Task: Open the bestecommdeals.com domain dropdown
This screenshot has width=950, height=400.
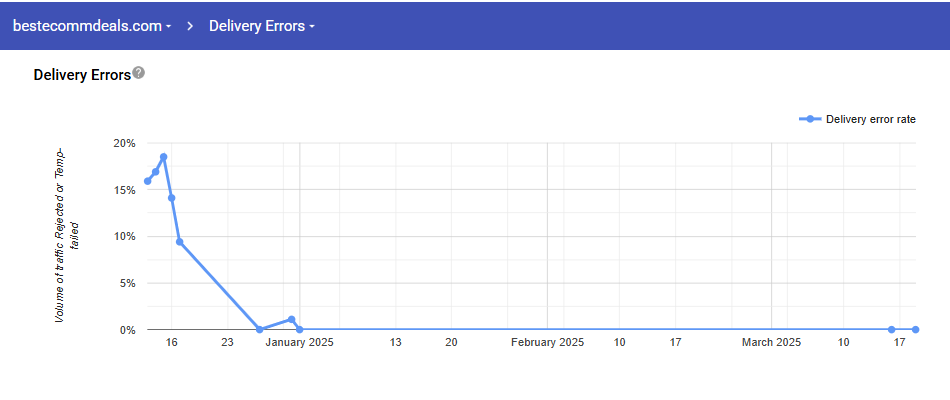Action: (x=90, y=26)
